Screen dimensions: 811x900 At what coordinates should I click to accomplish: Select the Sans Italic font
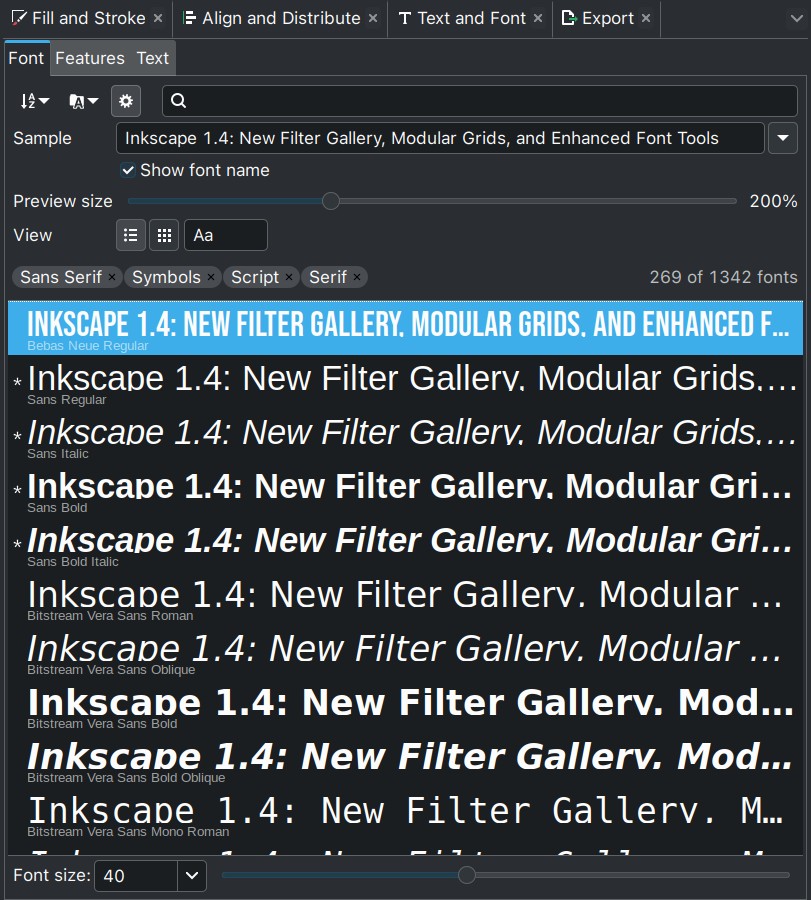405,436
